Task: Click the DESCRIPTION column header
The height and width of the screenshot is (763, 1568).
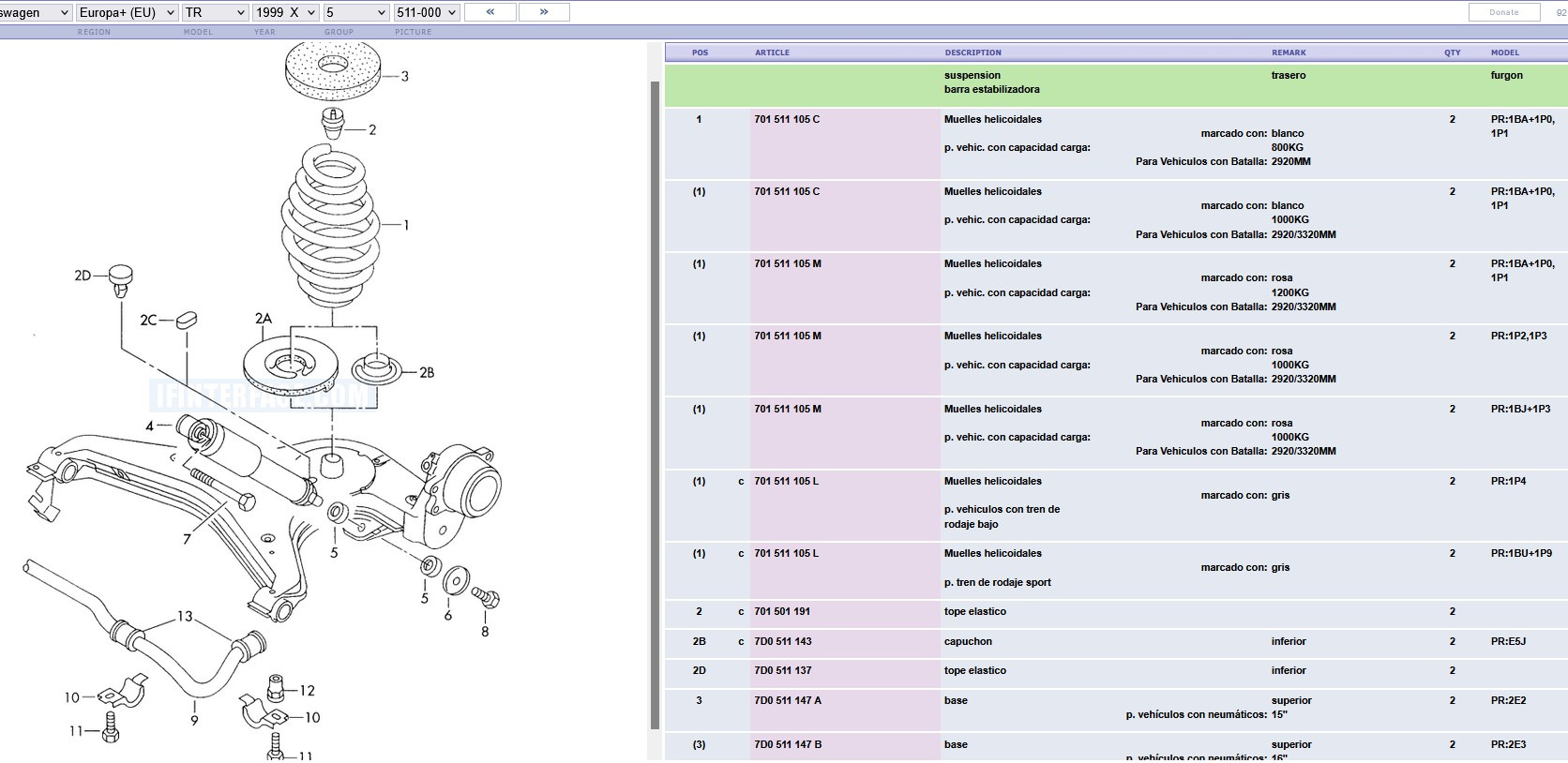Action: tap(972, 52)
